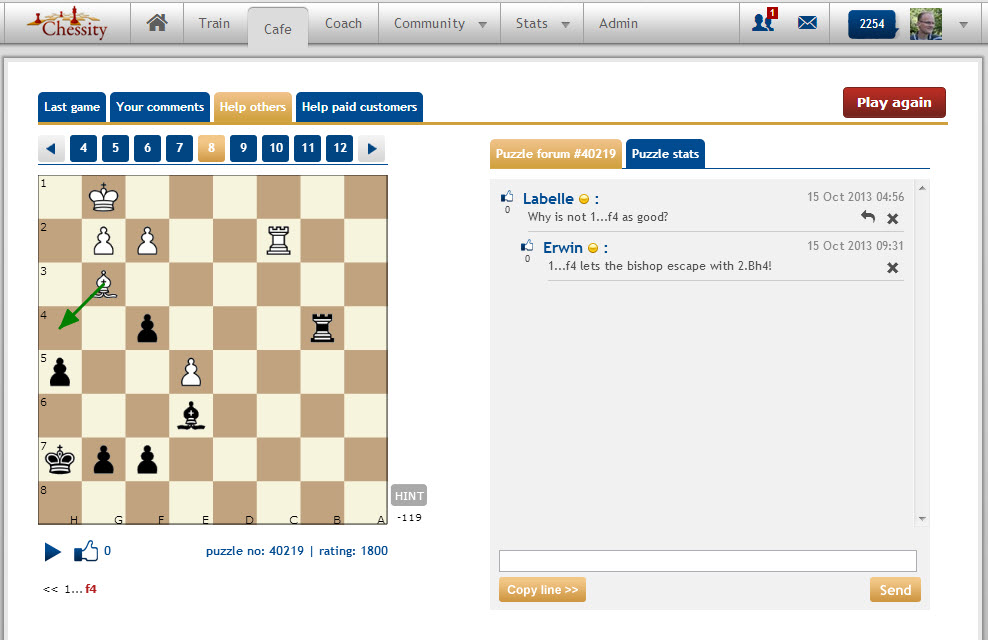
Task: Reply to Labelle's comment arrow
Action: click(x=868, y=217)
